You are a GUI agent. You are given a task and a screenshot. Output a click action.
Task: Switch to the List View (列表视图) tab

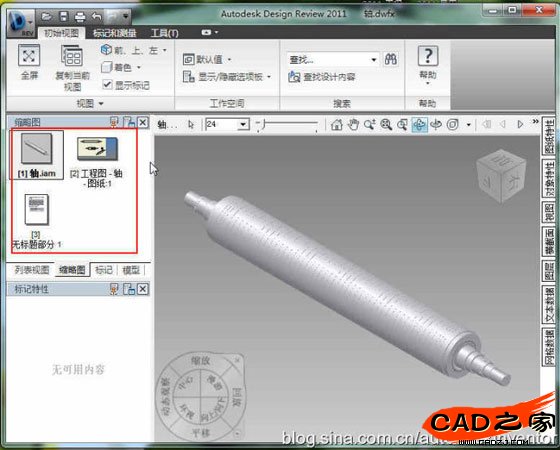(32, 270)
